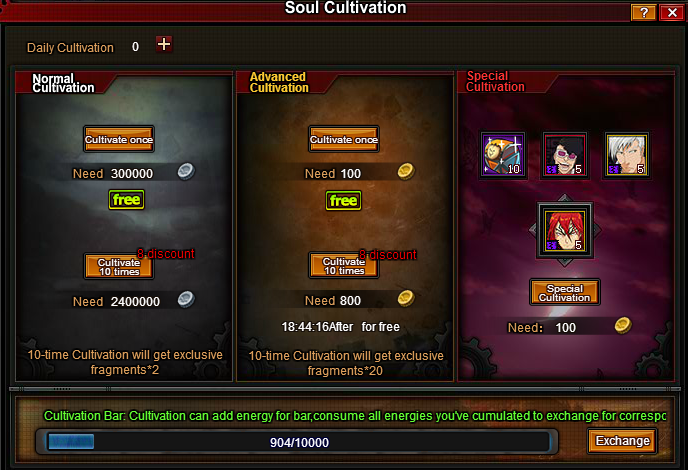Image resolution: width=688 pixels, height=470 pixels.
Task: Click gold coin in Special Cultivation cost
Action: pos(623,326)
